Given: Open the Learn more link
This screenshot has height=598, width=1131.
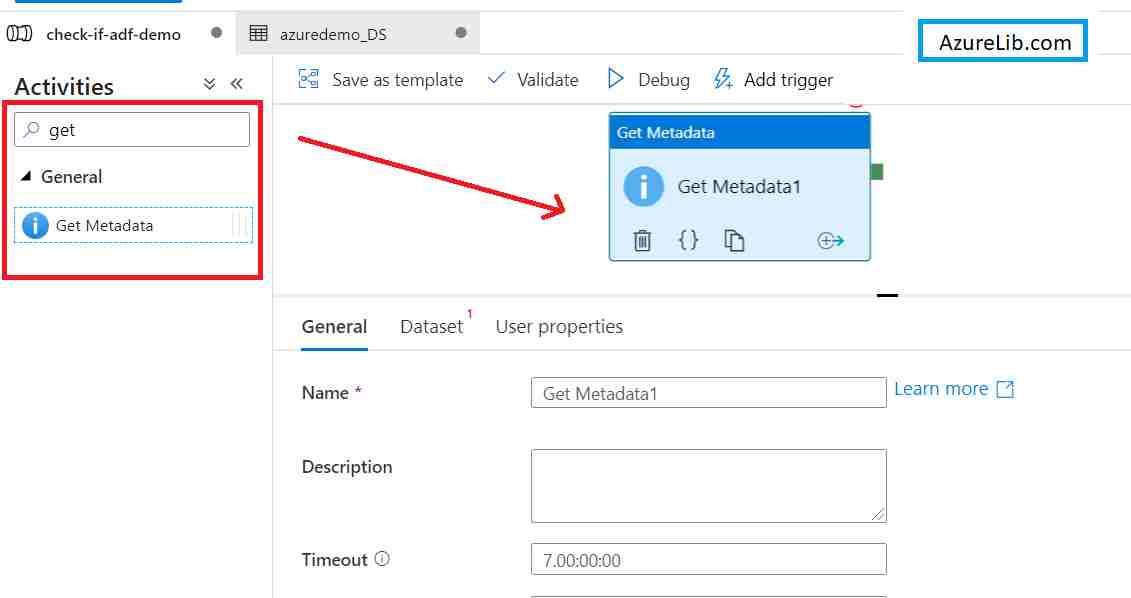Looking at the screenshot, I should [x=941, y=389].
